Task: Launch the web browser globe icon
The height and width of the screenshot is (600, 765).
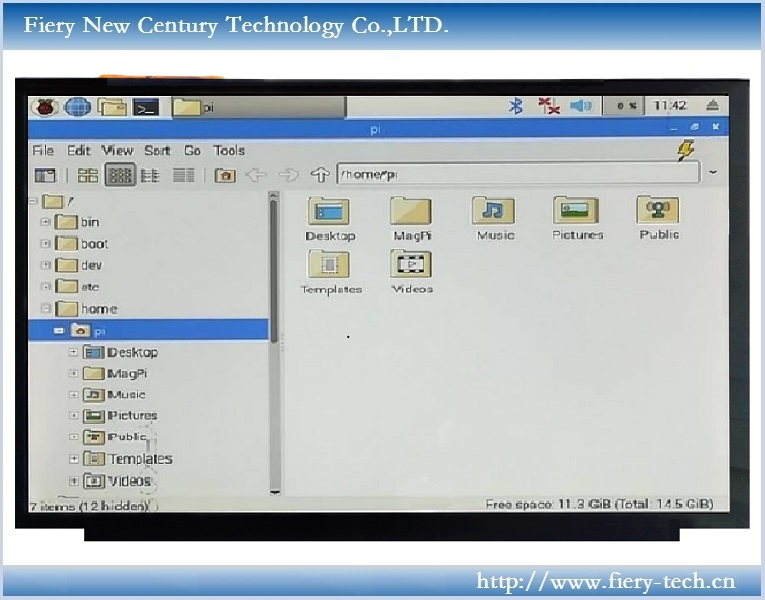Action: [x=78, y=106]
